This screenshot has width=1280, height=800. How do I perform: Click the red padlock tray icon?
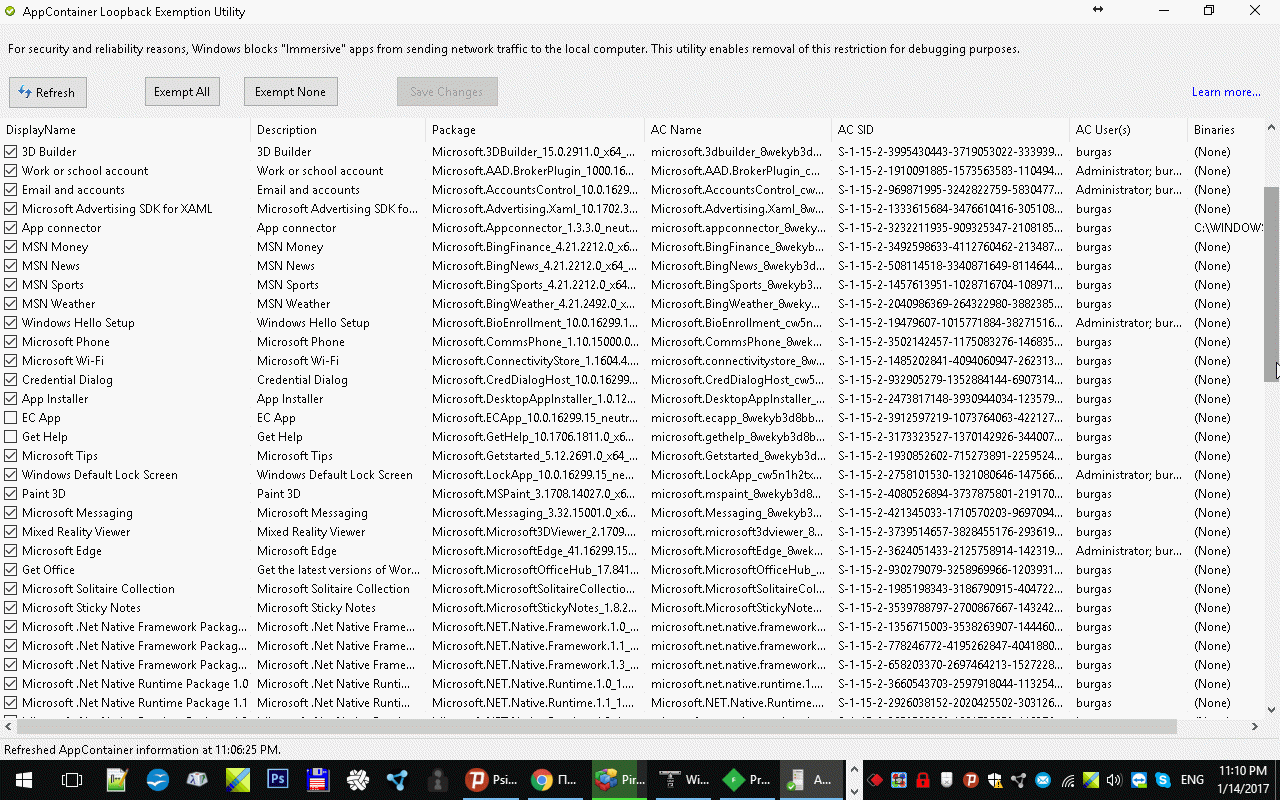[923, 780]
